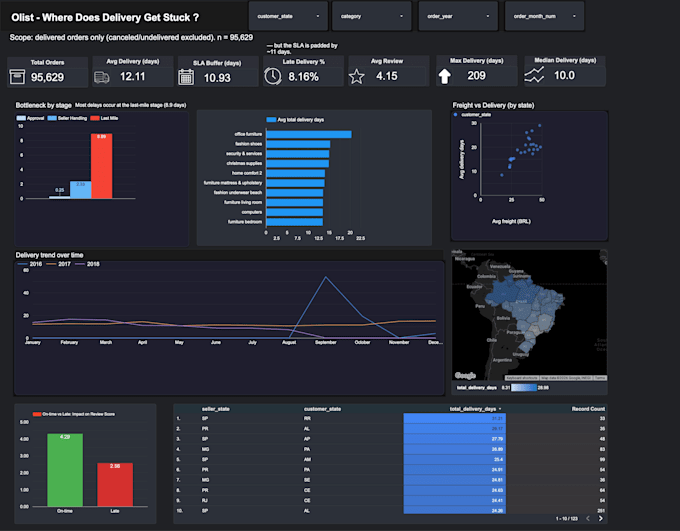The height and width of the screenshot is (531, 680).
Task: Toggle 2017 series in delivery trend legend
Action: click(x=59, y=264)
